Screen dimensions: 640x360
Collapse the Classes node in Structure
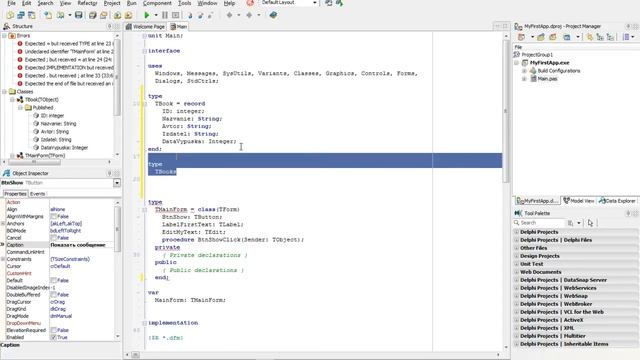[x=4, y=92]
